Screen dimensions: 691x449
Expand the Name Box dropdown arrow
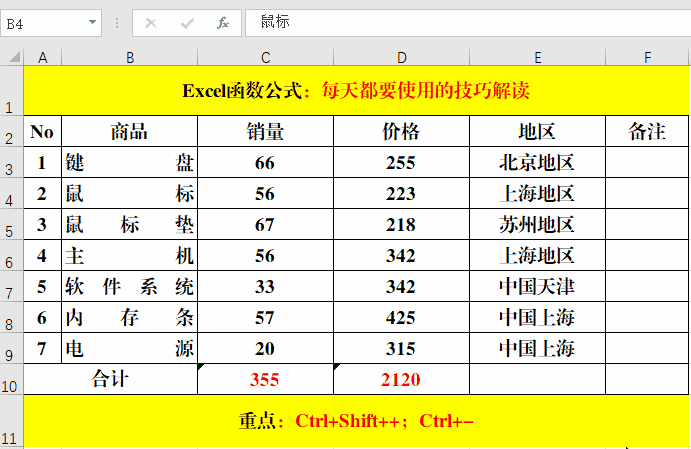coord(92,22)
